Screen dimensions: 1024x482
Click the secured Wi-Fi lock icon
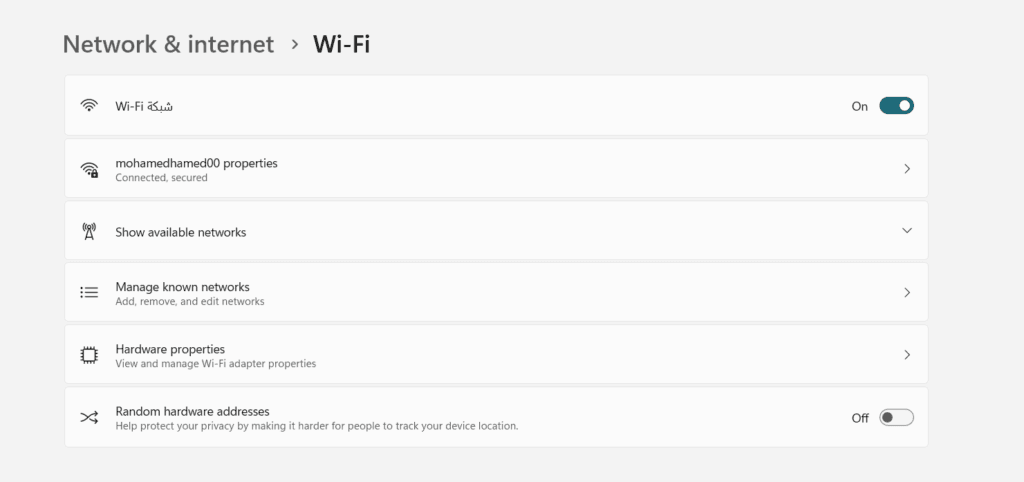coord(90,170)
